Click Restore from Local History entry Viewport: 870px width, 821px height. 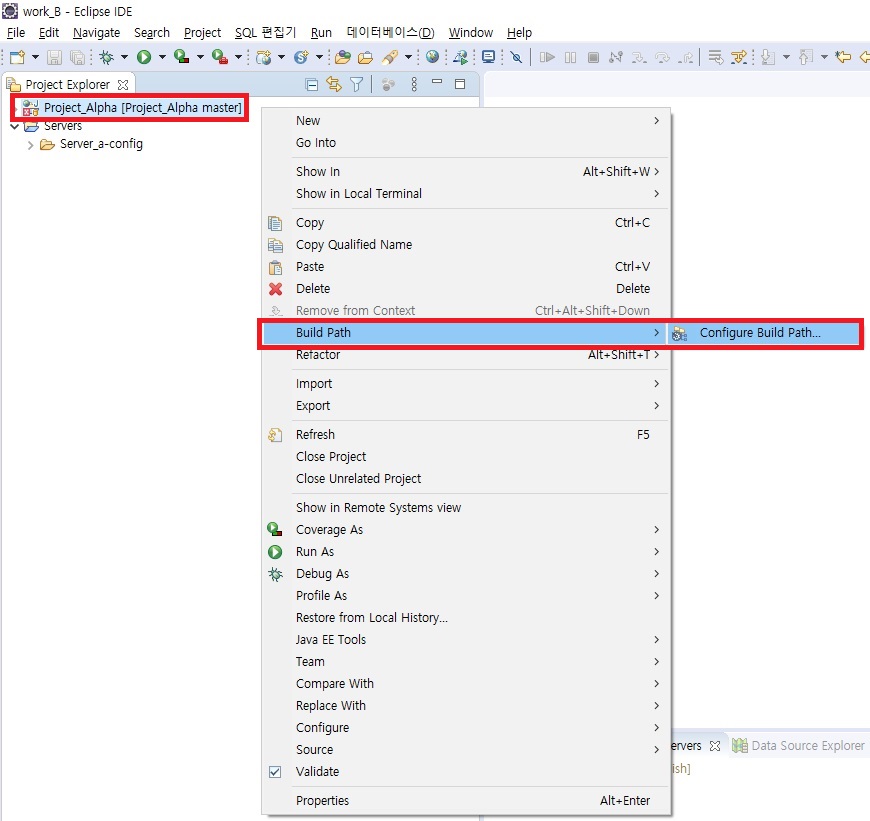pyautogui.click(x=466, y=617)
